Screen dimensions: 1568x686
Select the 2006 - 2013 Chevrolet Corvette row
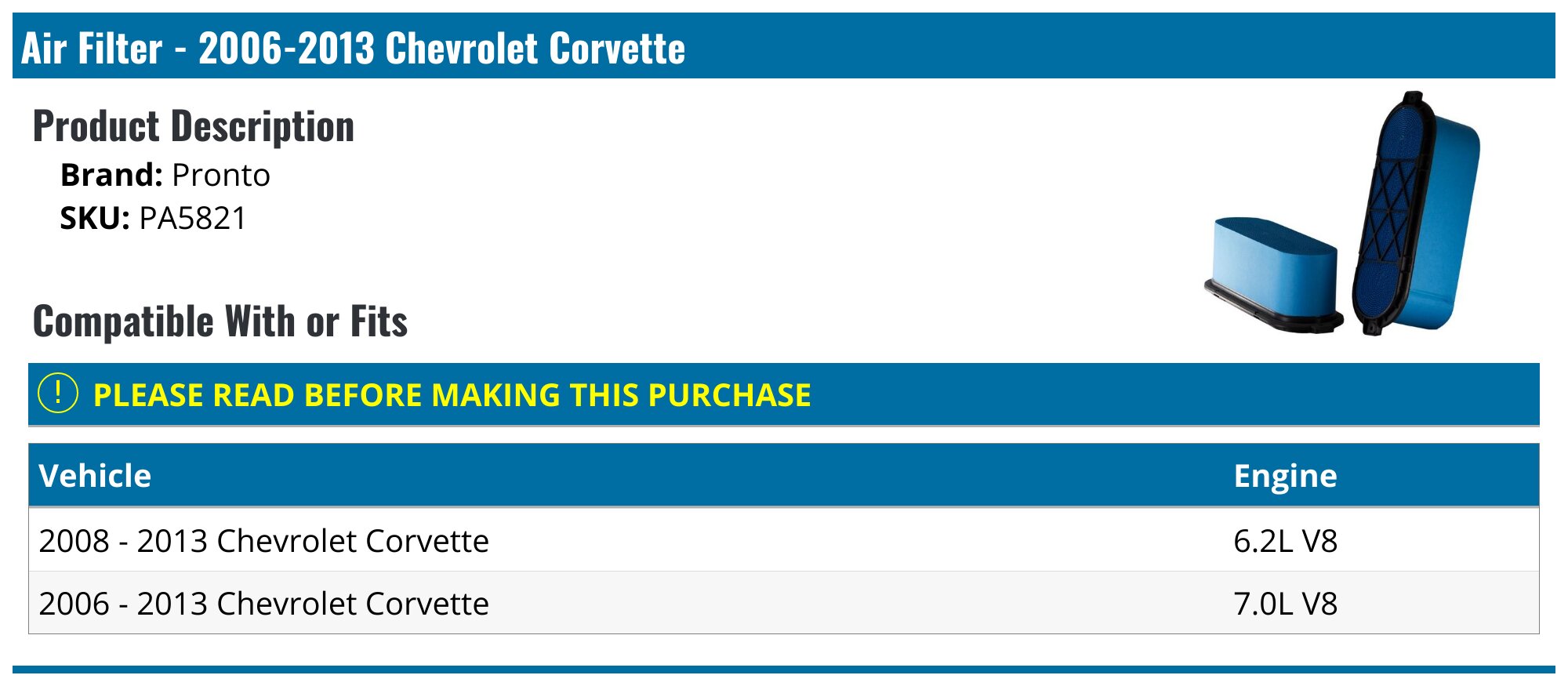[x=263, y=604]
